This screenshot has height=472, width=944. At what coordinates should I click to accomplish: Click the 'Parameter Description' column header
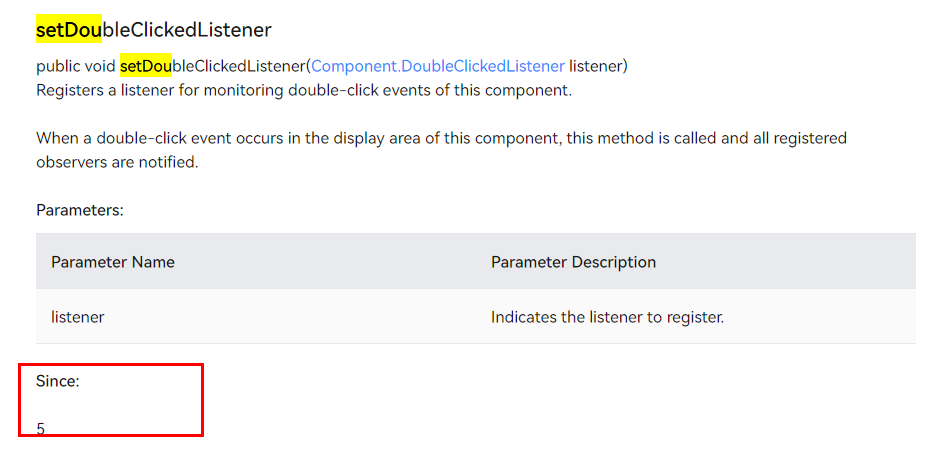573,262
